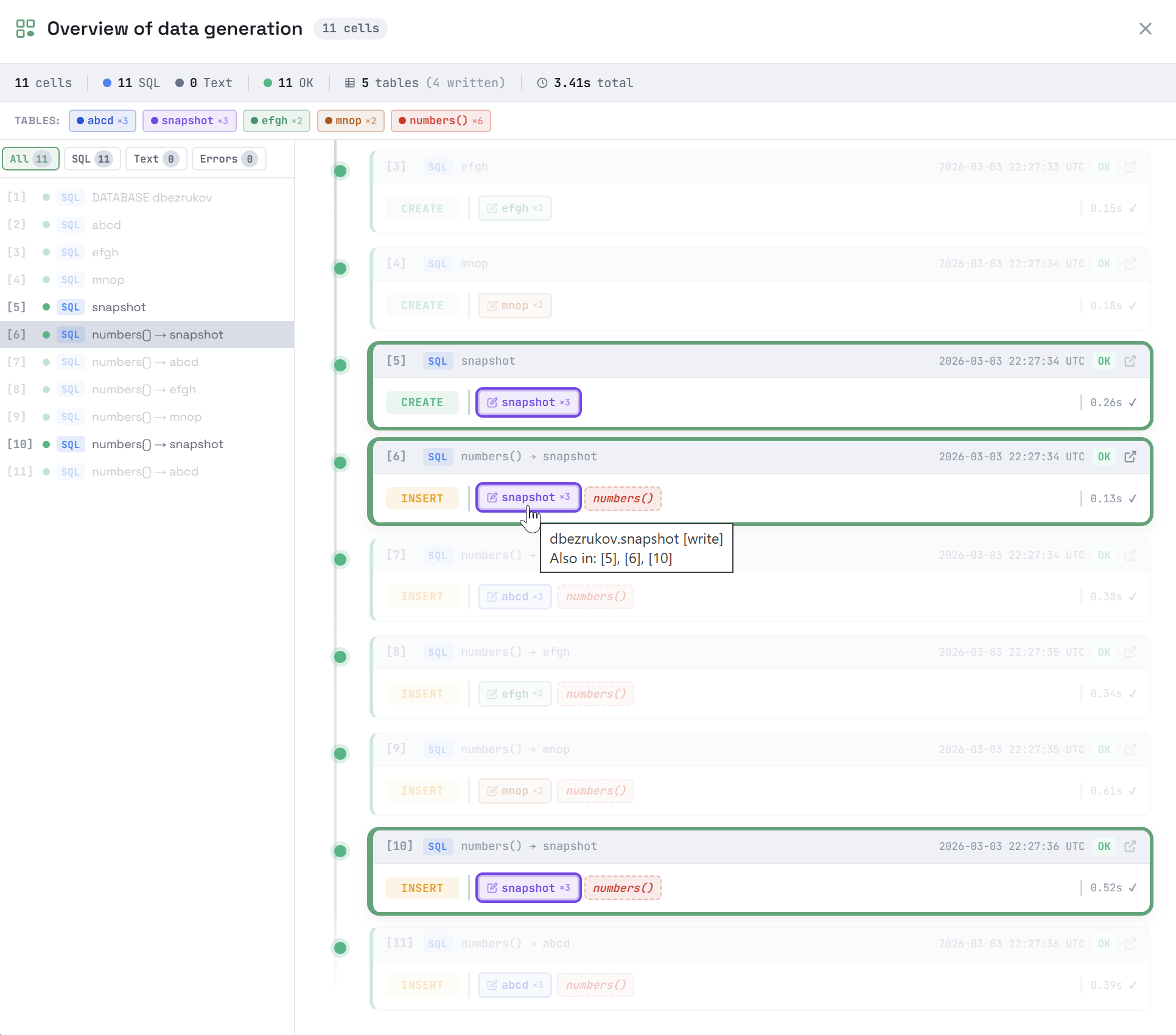Click snapshot ×3 chip in cell [6]

[528, 497]
